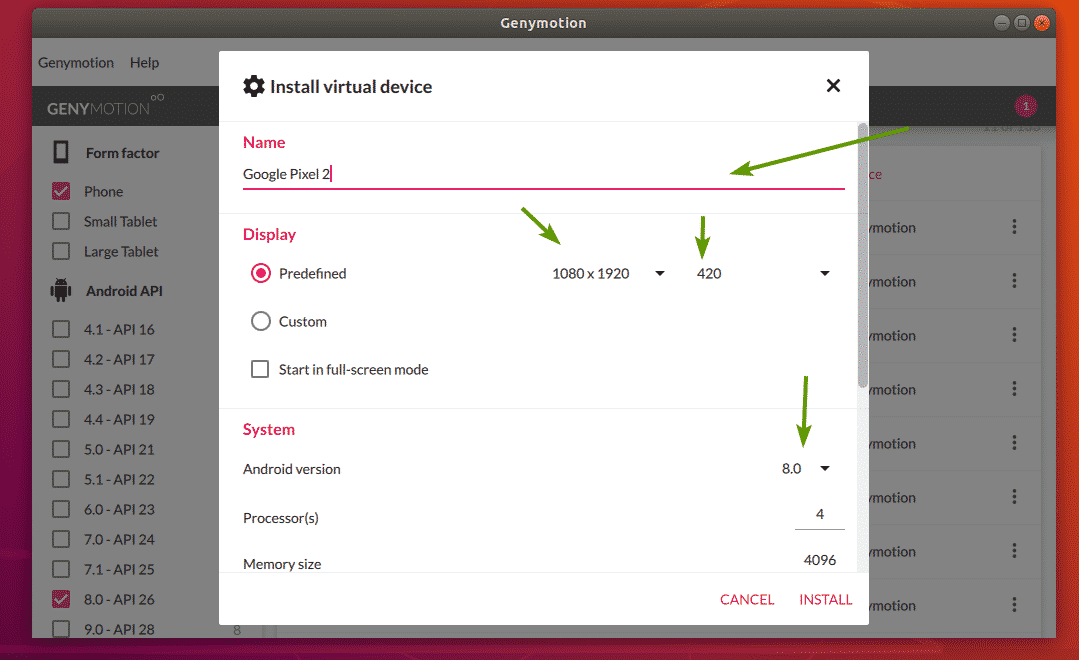Screen dimensions: 1079x660
Task: Check the Small Tablet form factor
Action: (x=61, y=222)
